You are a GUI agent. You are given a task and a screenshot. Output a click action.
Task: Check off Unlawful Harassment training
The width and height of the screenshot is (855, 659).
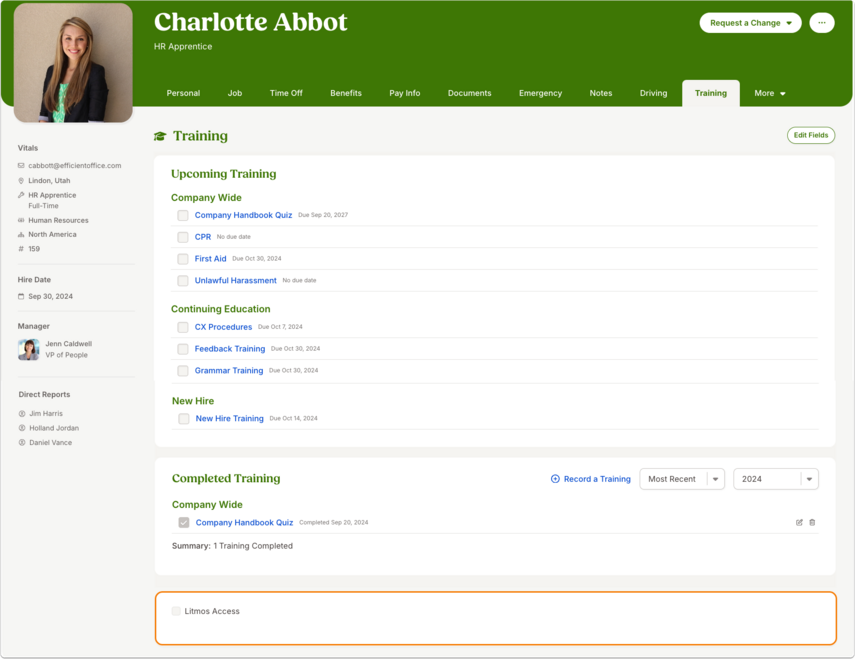(x=183, y=281)
